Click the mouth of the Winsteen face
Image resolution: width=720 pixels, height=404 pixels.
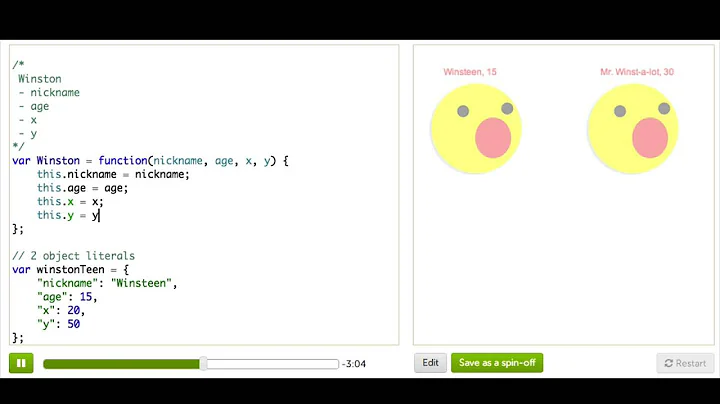pos(493,138)
